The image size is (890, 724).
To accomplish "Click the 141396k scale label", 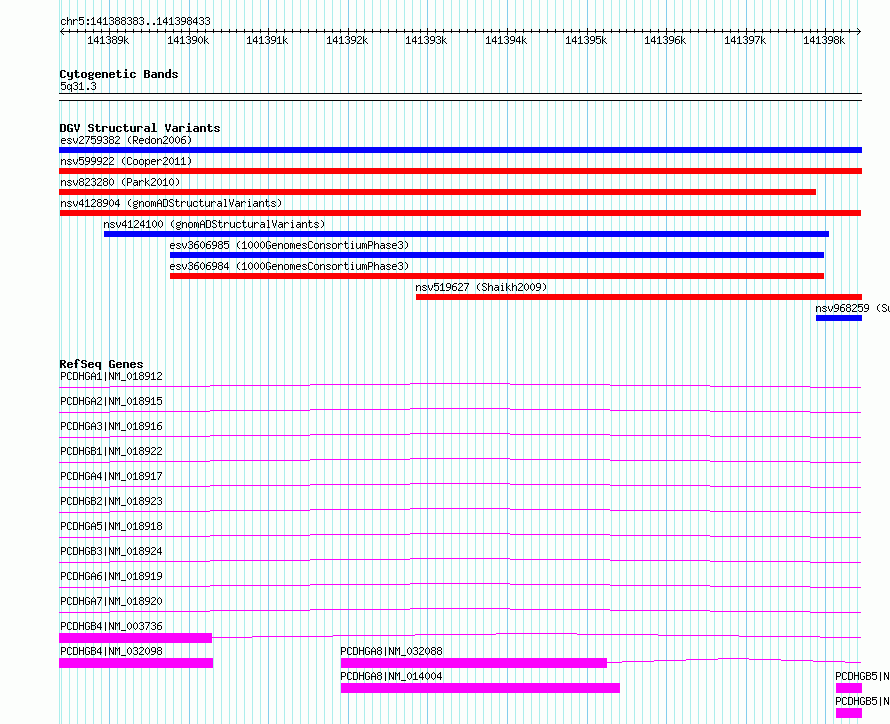I will tap(665, 40).
